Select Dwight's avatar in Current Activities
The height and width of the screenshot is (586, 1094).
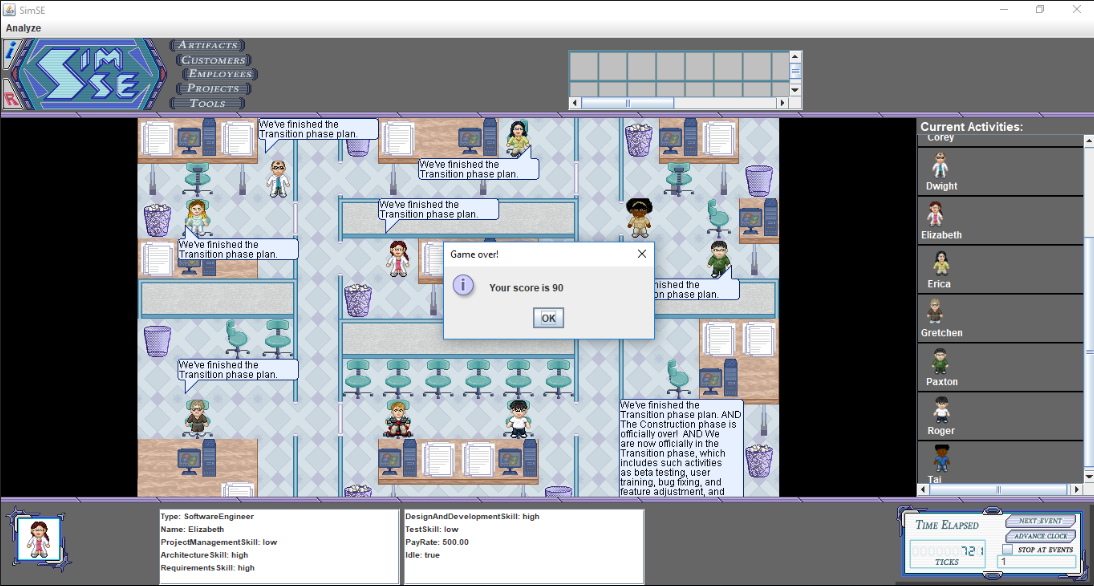tap(940, 166)
